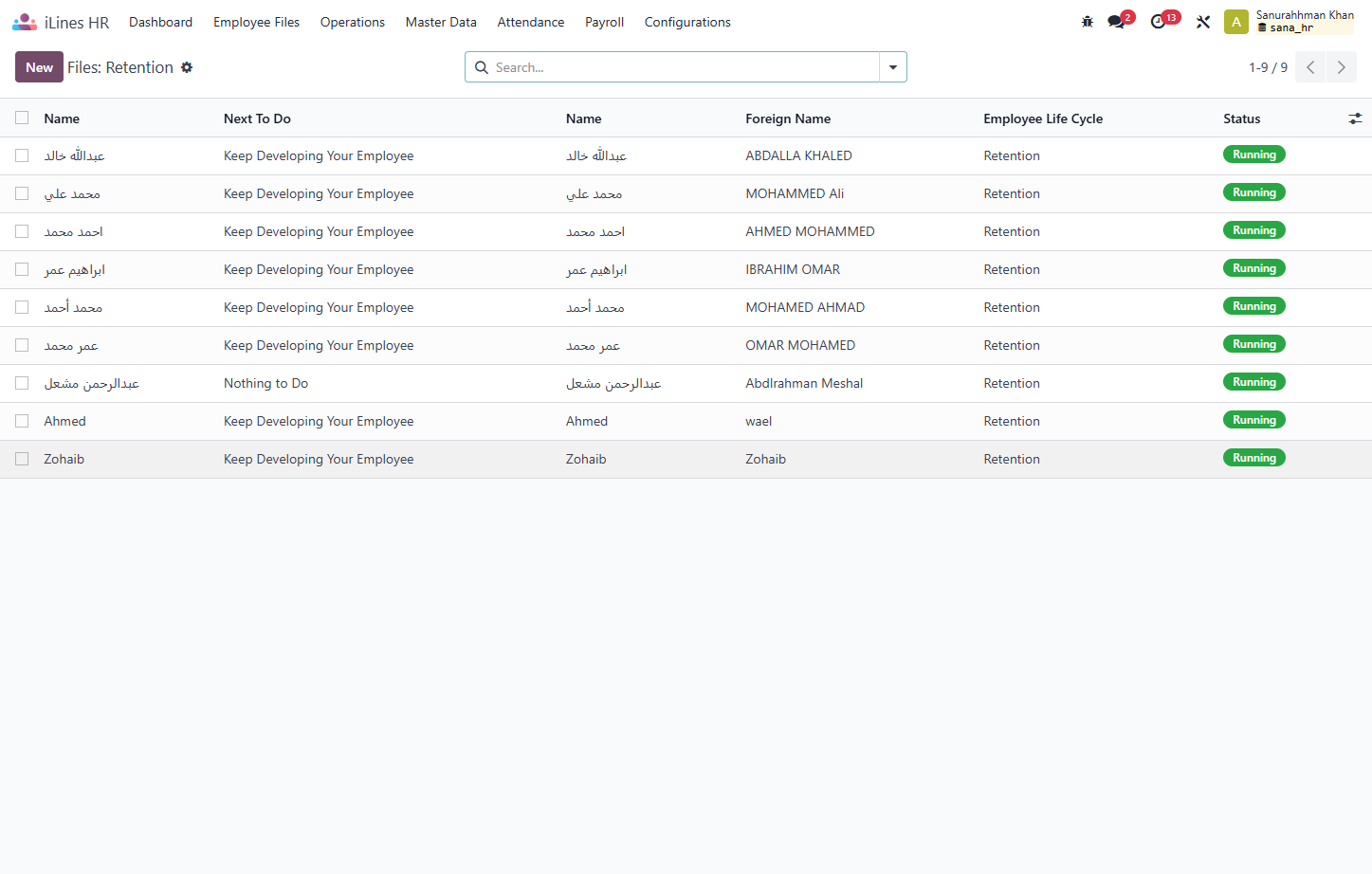
Task: Open the Payroll menu
Action: click(x=604, y=22)
